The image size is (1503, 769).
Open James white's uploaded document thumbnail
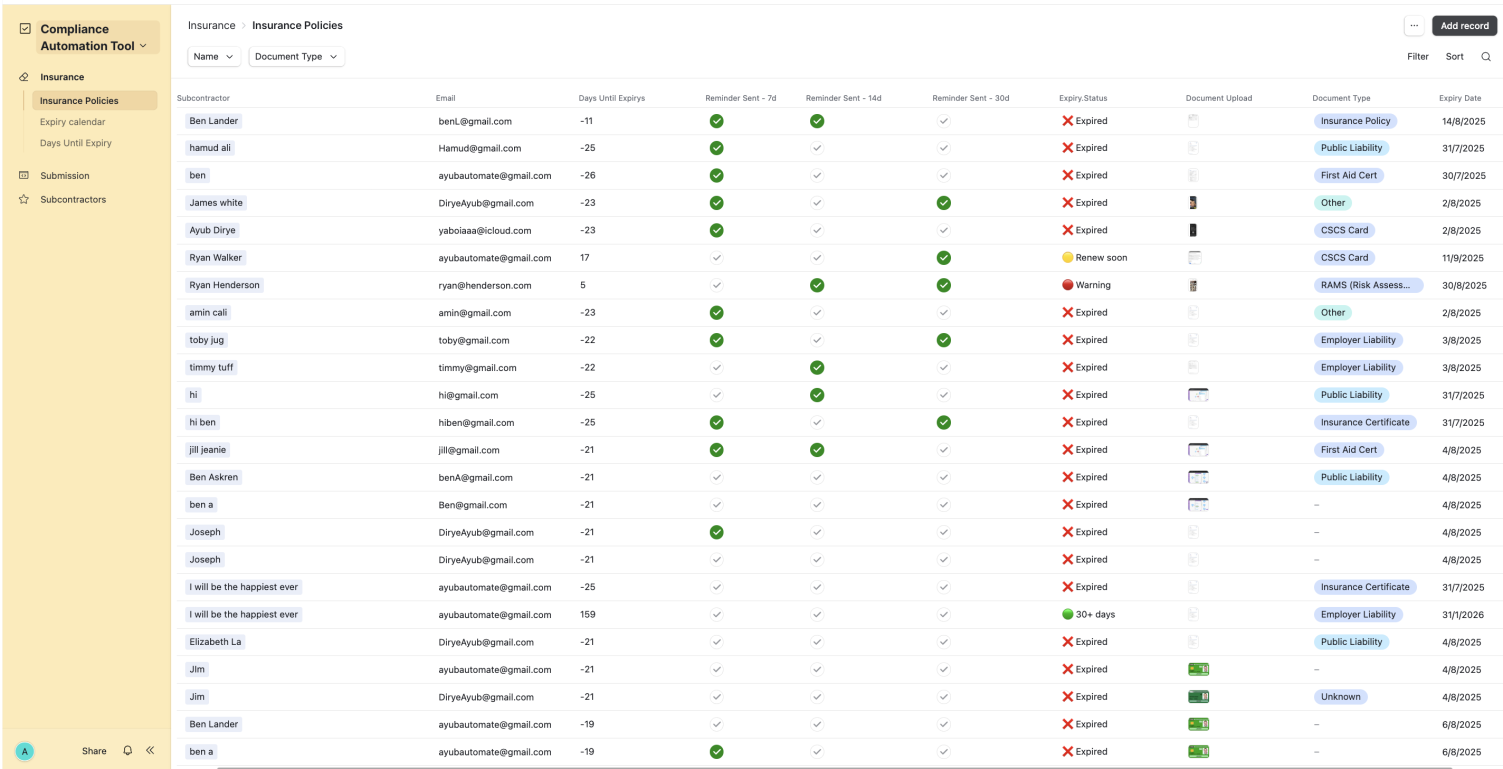[x=1193, y=203]
